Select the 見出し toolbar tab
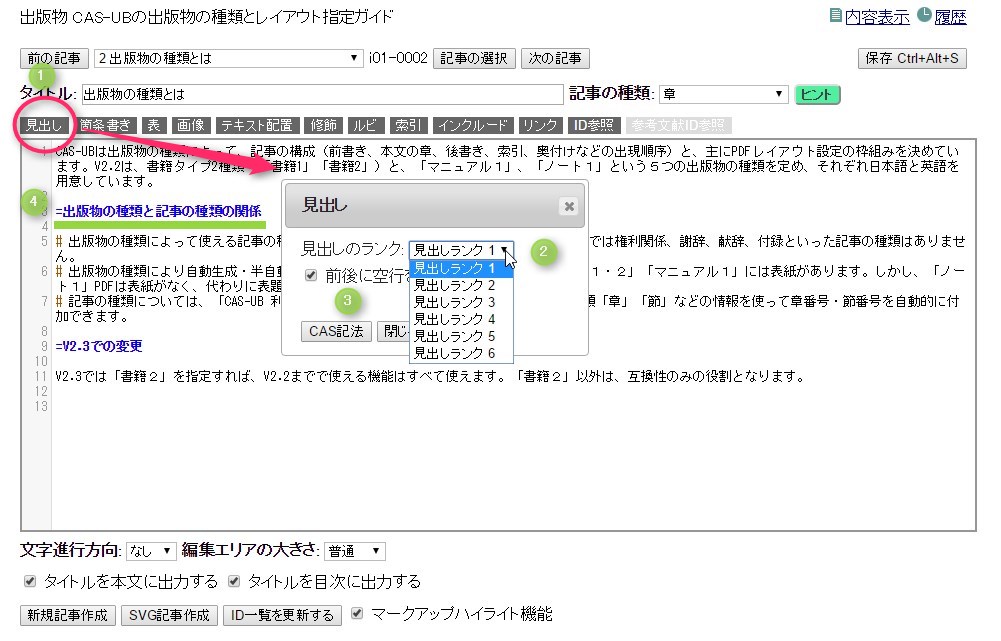 43,125
